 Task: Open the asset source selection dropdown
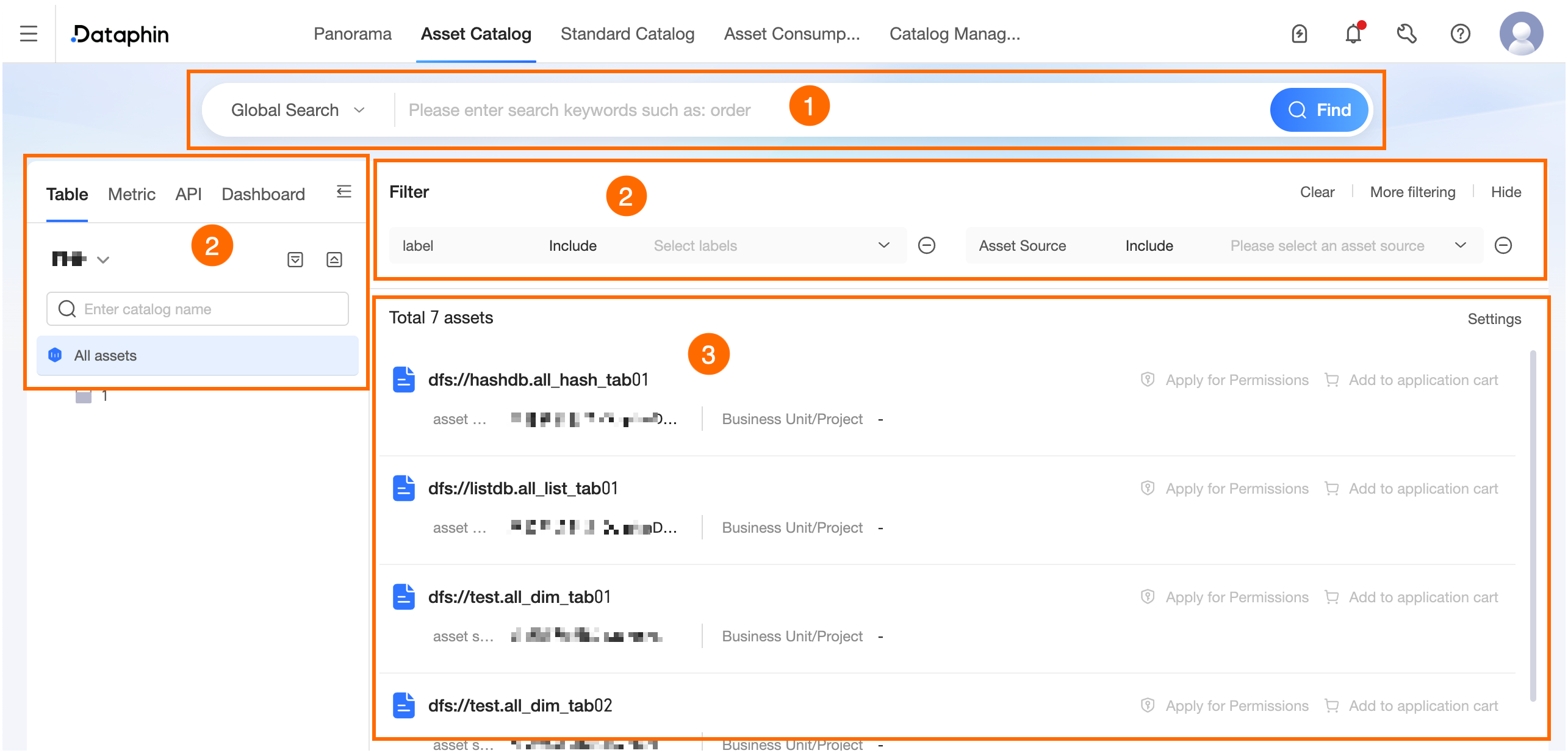coord(1348,245)
